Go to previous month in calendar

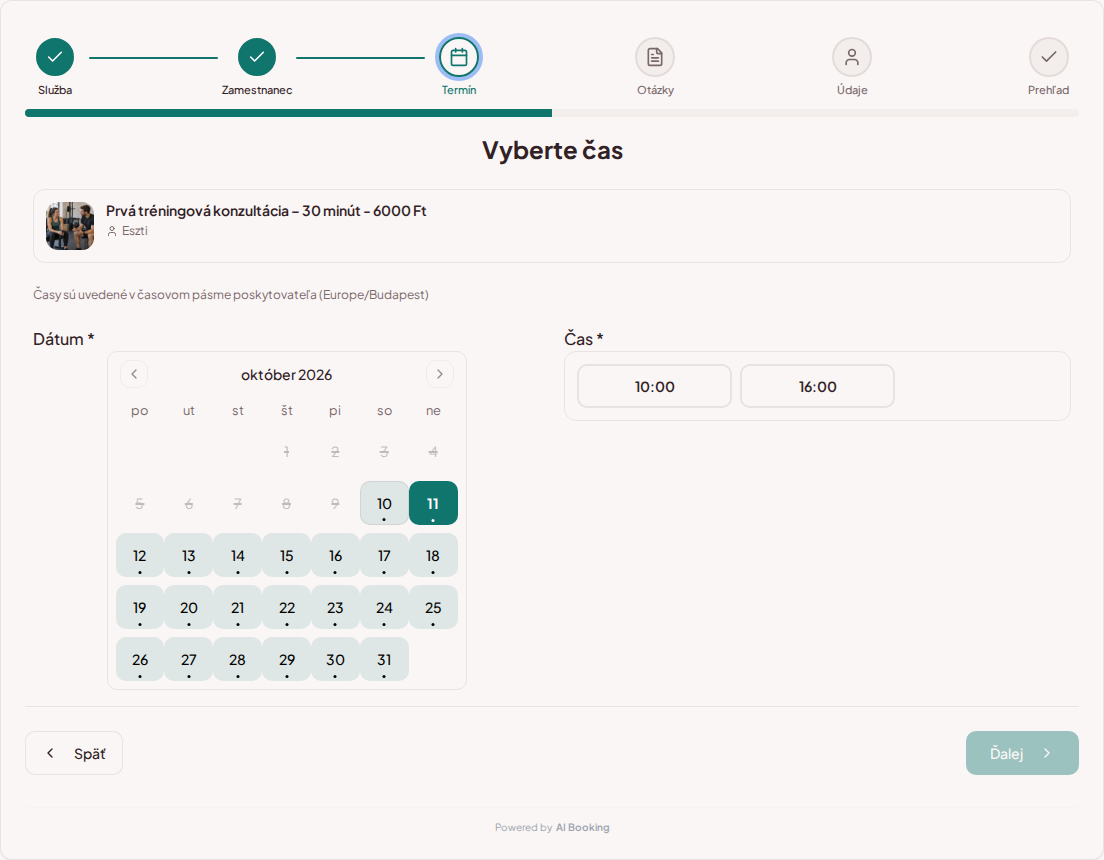click(x=134, y=374)
